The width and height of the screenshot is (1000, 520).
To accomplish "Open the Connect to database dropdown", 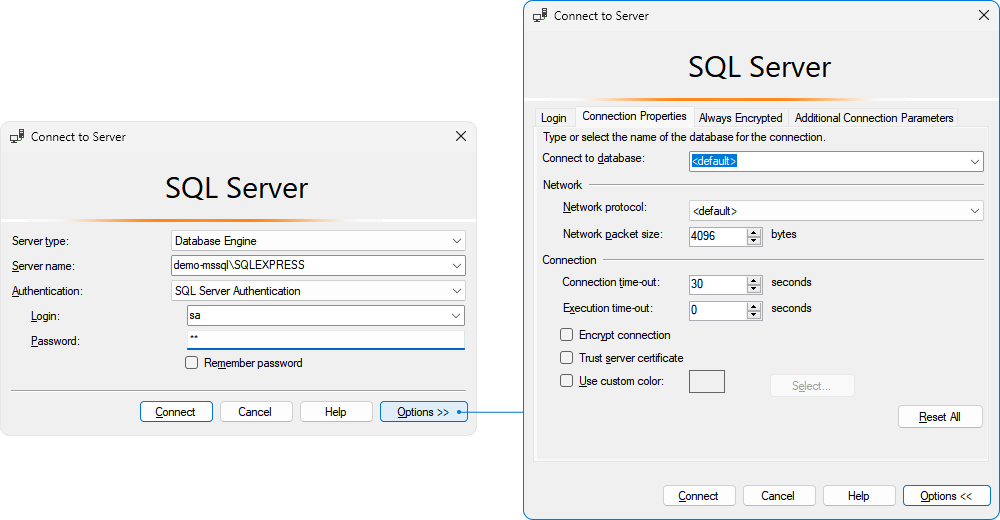I will [974, 161].
